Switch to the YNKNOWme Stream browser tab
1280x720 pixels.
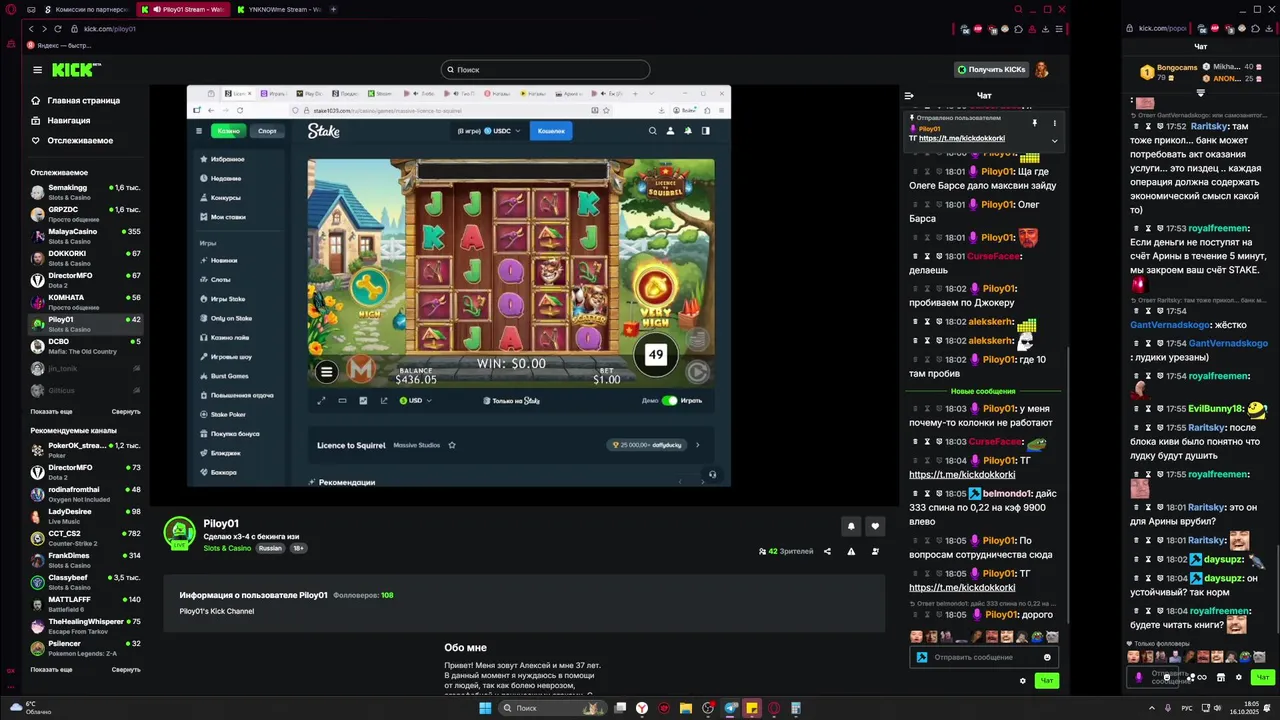[x=279, y=9]
